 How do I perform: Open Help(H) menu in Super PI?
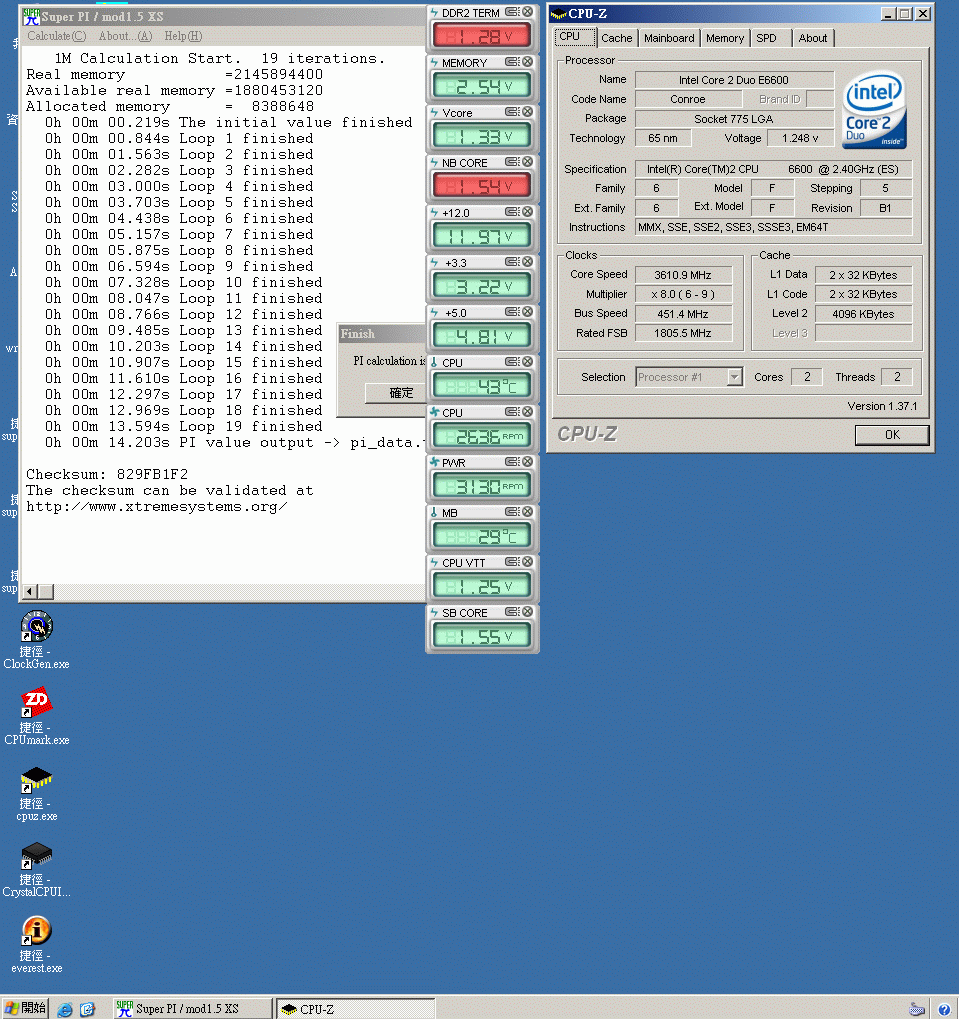click(183, 36)
